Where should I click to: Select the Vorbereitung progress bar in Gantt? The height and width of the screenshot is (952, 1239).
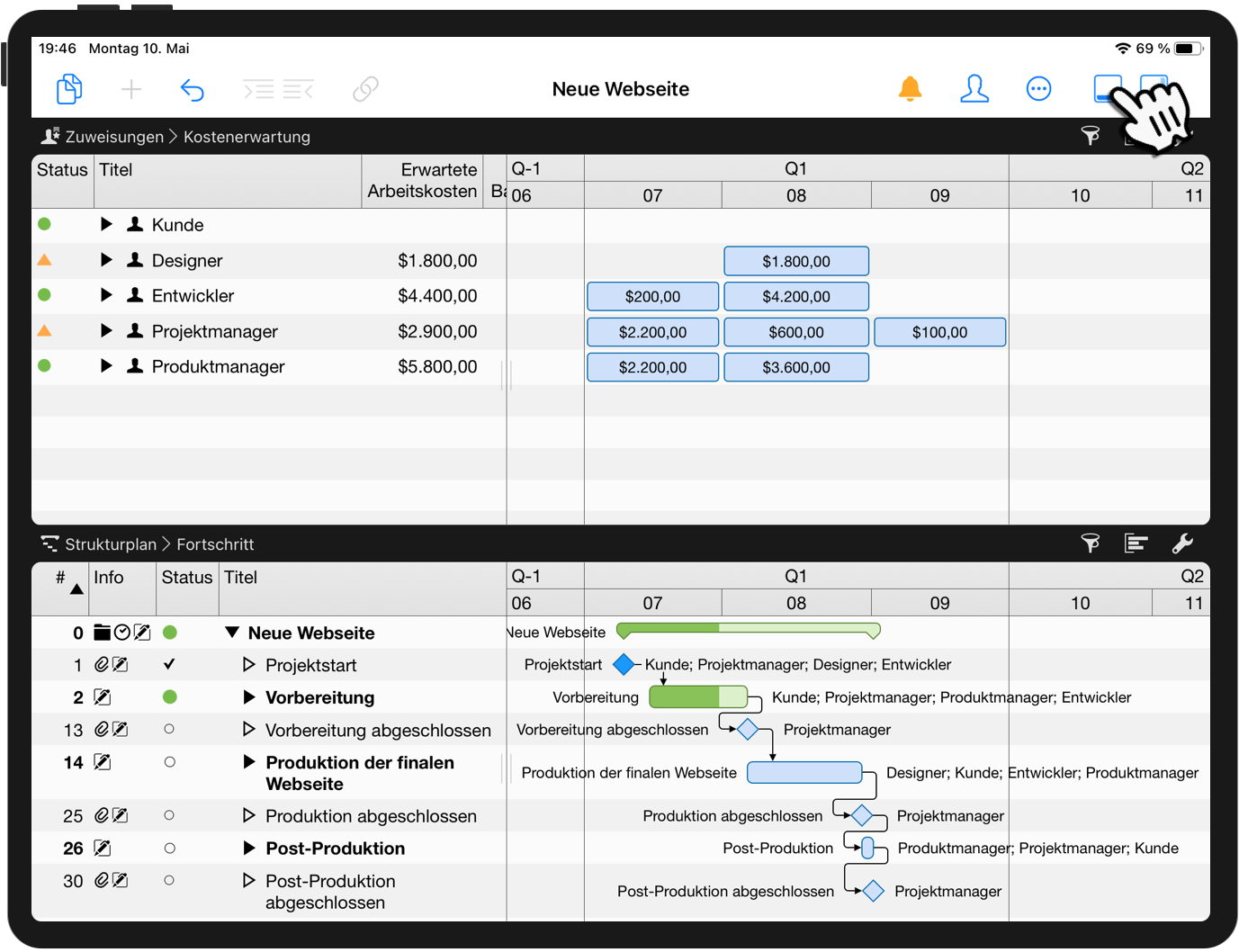tap(697, 697)
